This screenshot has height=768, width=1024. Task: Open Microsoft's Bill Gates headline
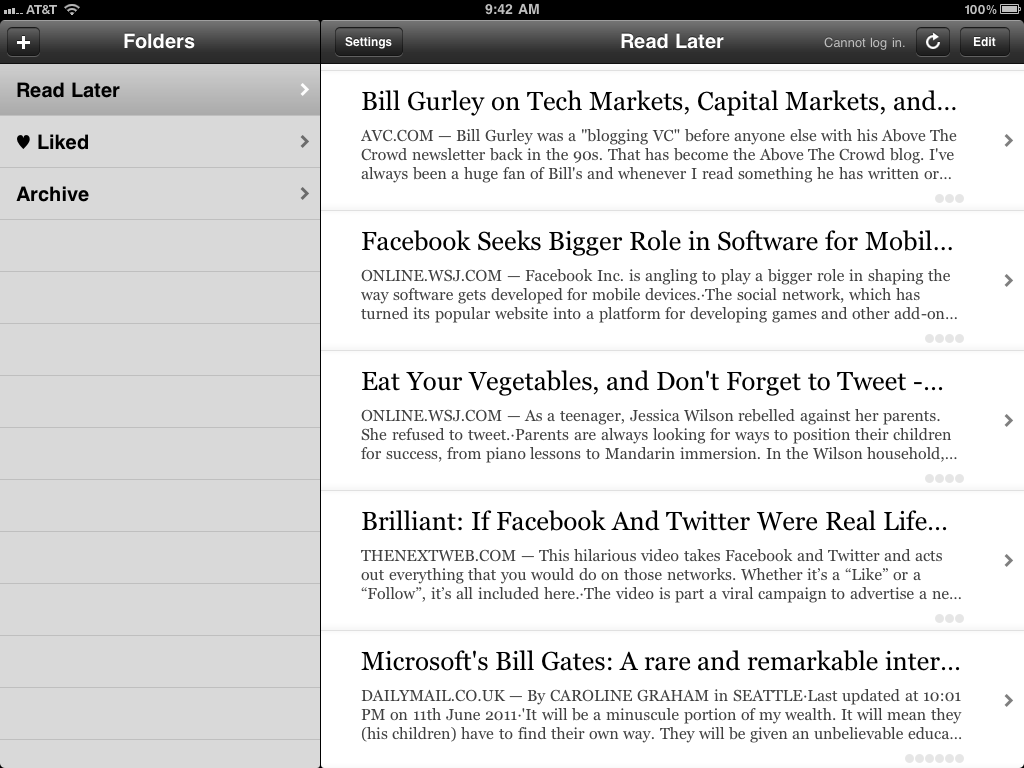661,662
